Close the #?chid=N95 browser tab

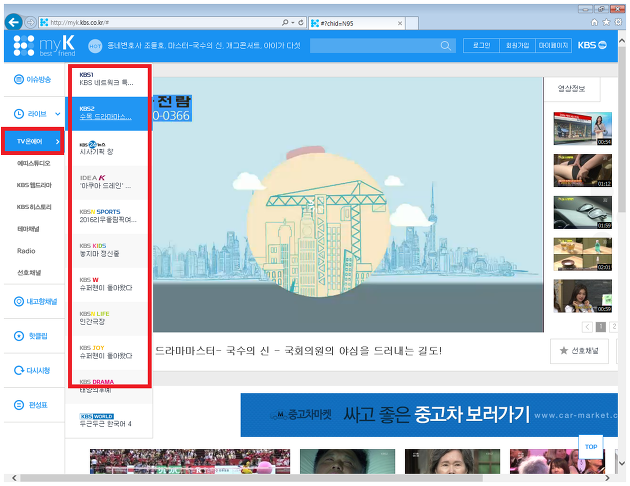(400, 23)
